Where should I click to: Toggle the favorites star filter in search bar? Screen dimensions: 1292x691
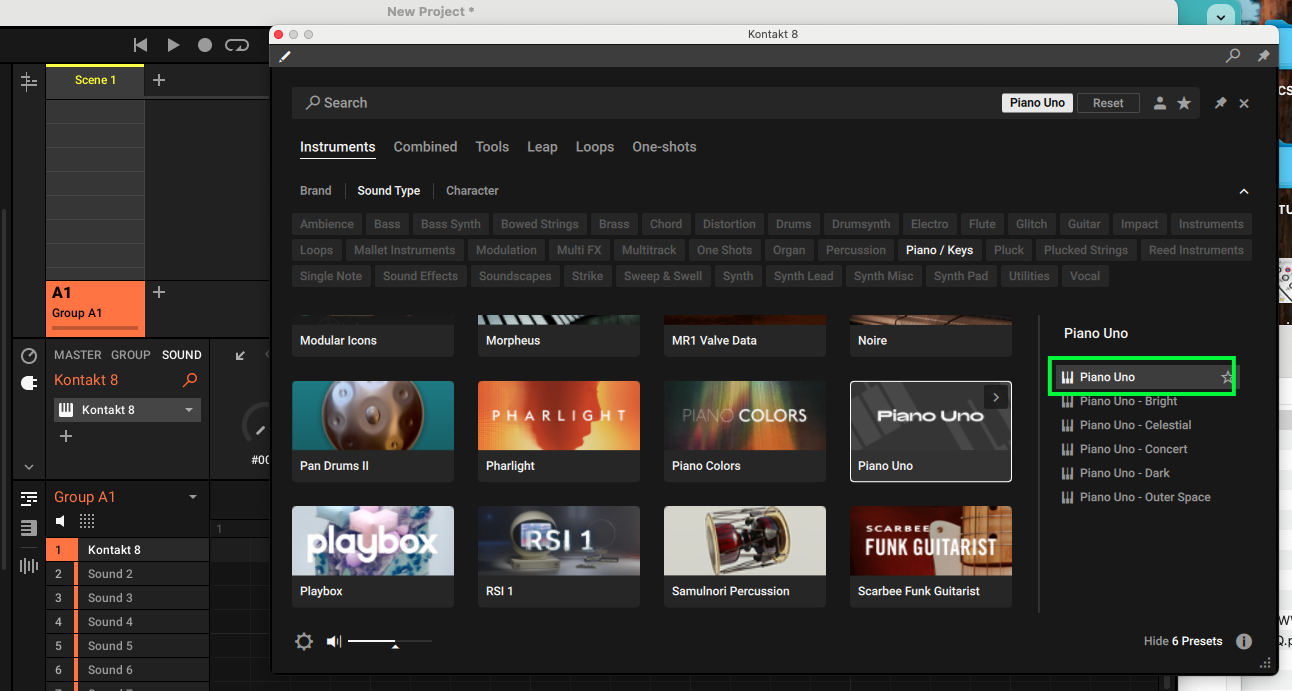(1184, 103)
